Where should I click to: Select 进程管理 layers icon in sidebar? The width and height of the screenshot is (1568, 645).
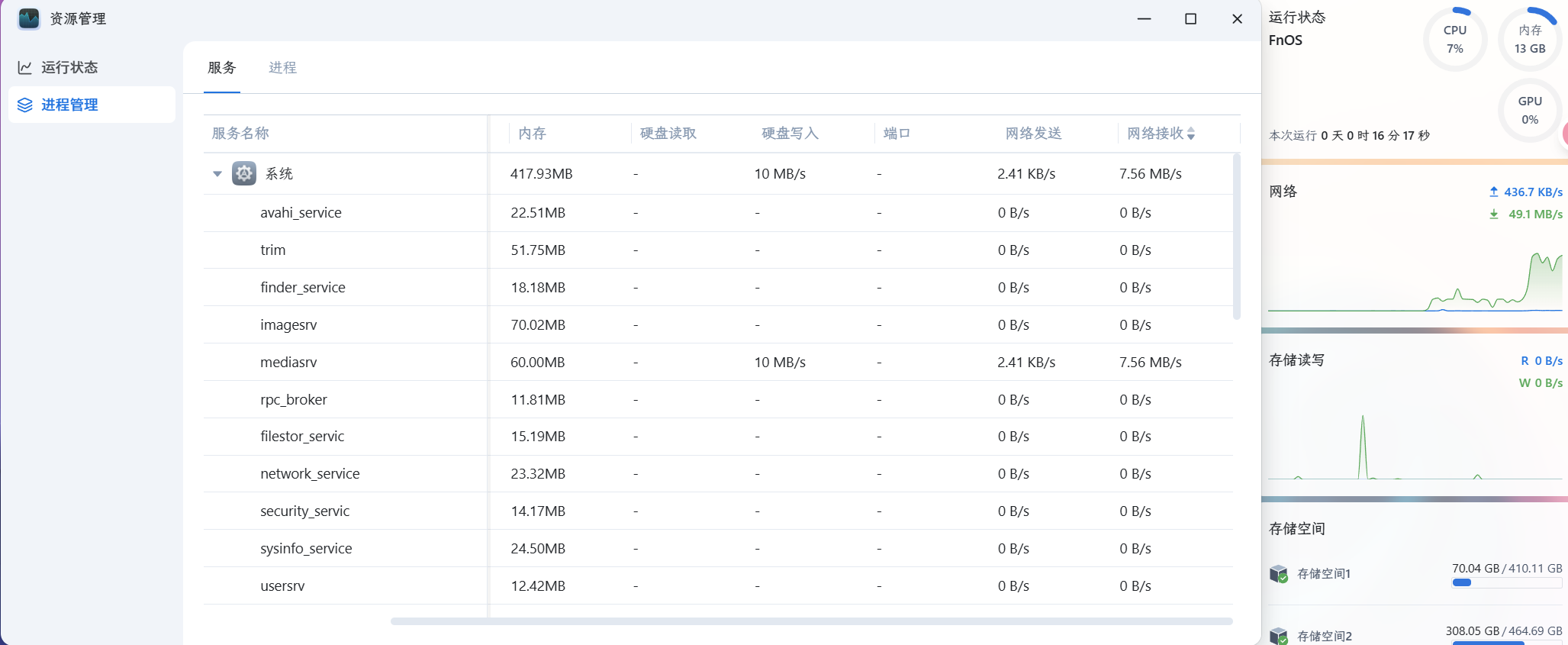point(25,105)
